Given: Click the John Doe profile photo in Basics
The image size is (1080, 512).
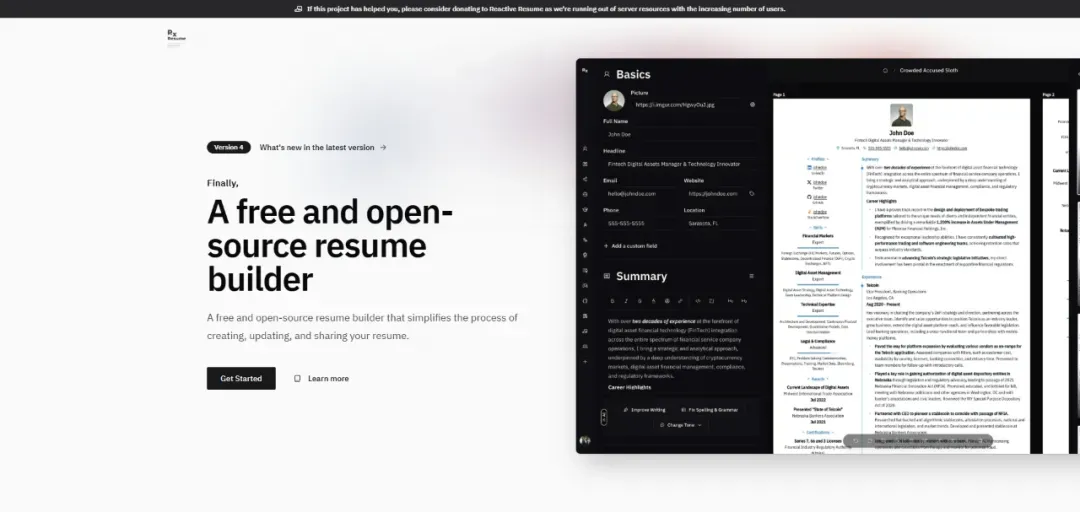Looking at the screenshot, I should [x=614, y=100].
